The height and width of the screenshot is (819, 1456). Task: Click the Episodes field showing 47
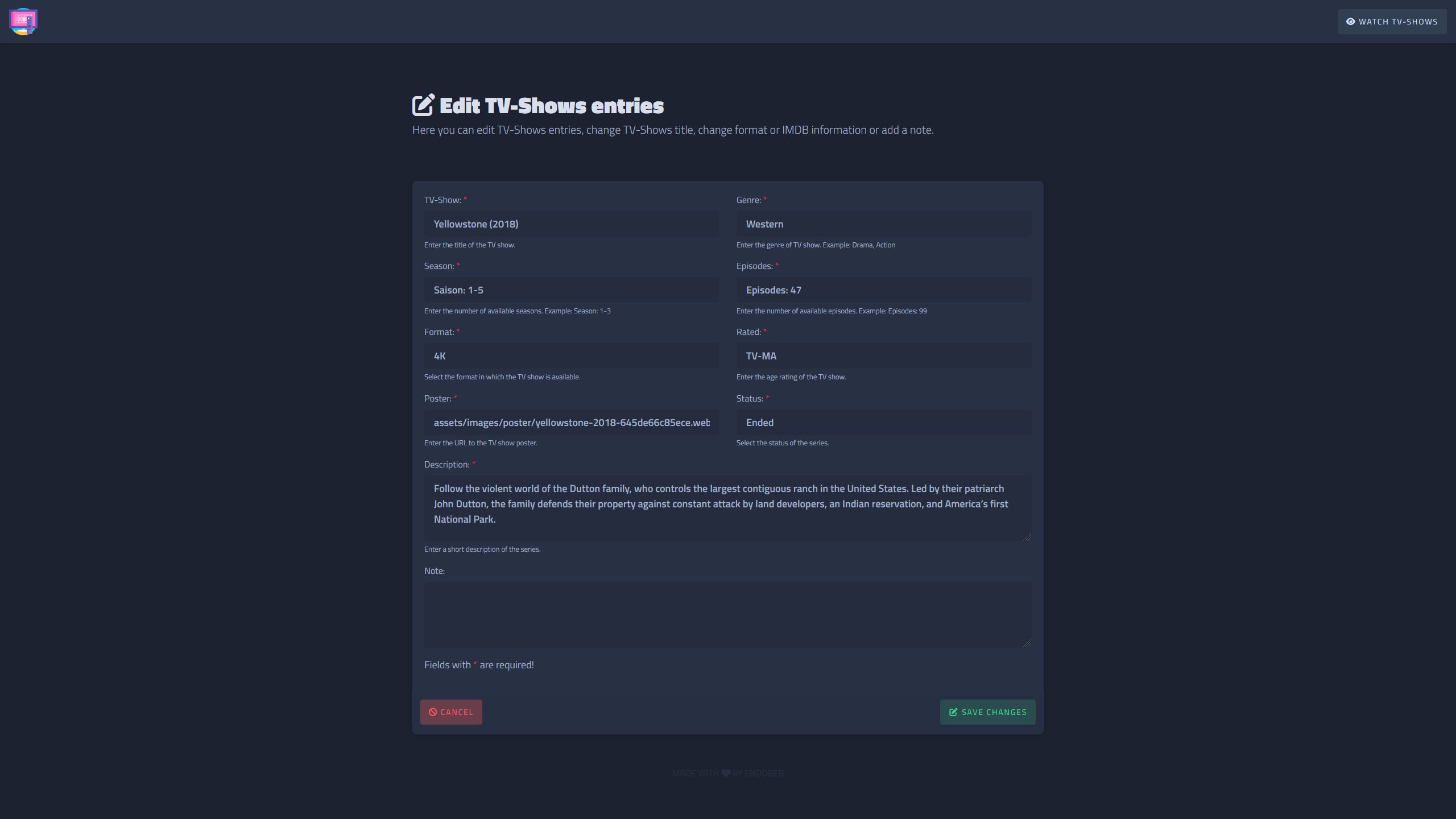[x=883, y=290]
